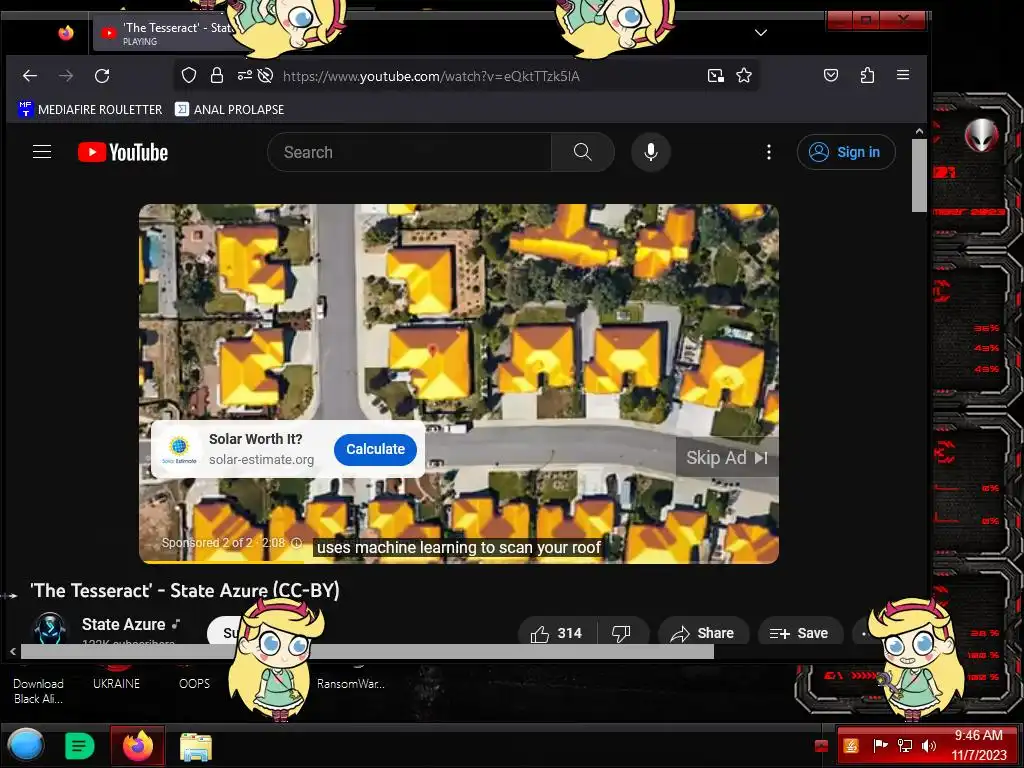Open the Firefox extensions puzzle icon
The image size is (1024, 768).
(867, 75)
